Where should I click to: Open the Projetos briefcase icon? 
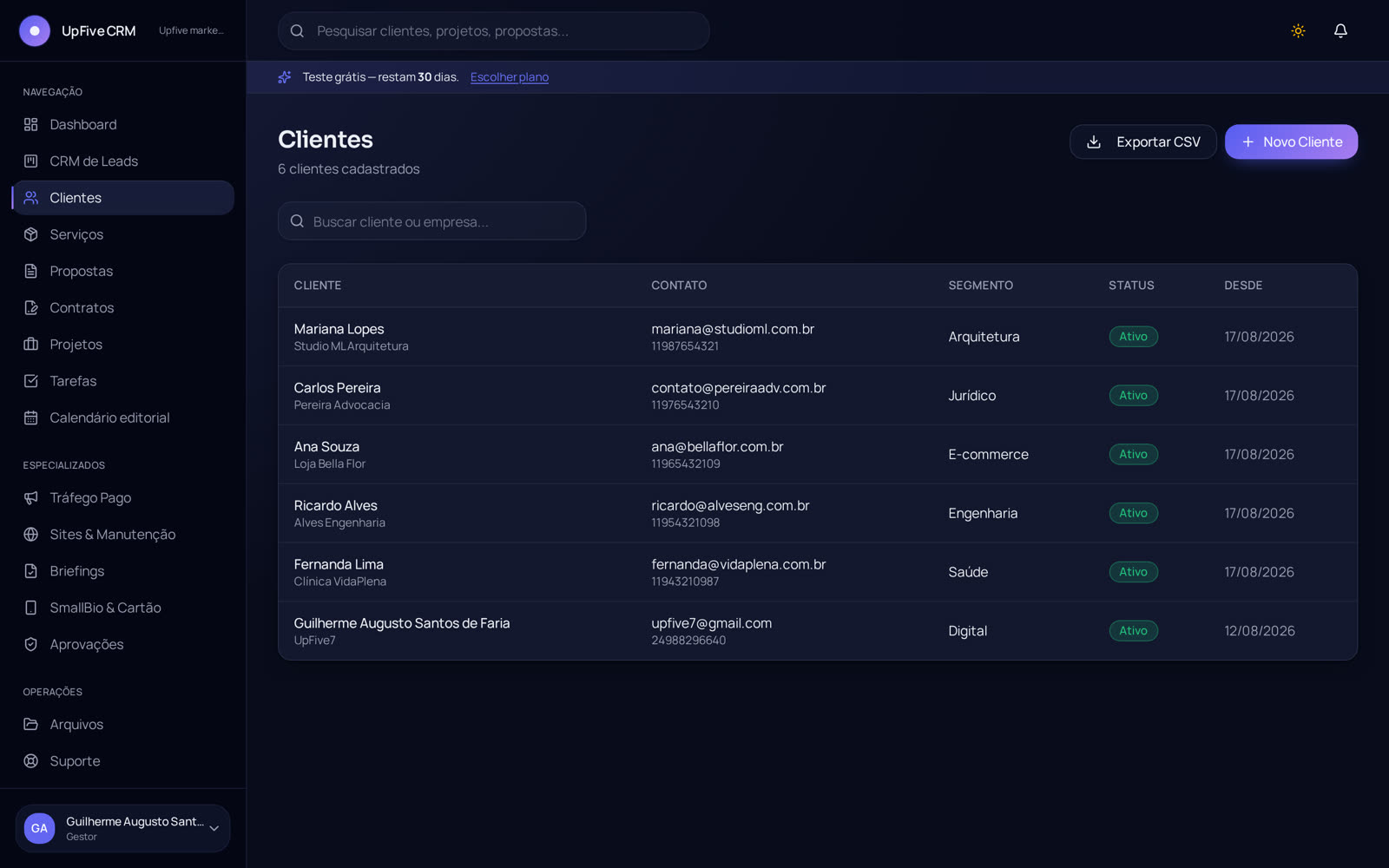pyautogui.click(x=31, y=344)
